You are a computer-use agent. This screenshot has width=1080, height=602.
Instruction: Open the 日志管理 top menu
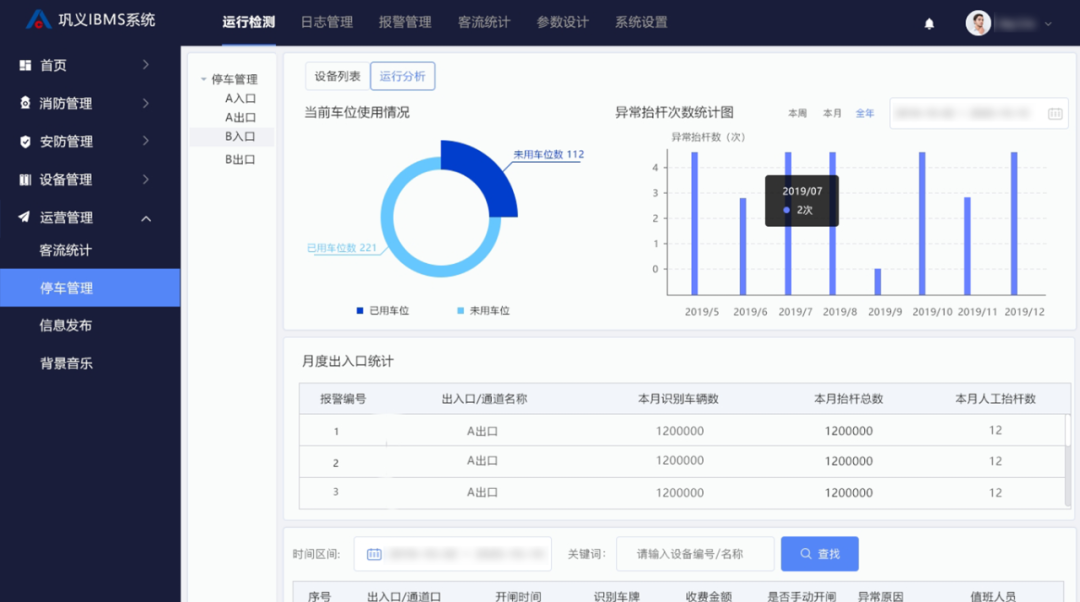(x=326, y=22)
